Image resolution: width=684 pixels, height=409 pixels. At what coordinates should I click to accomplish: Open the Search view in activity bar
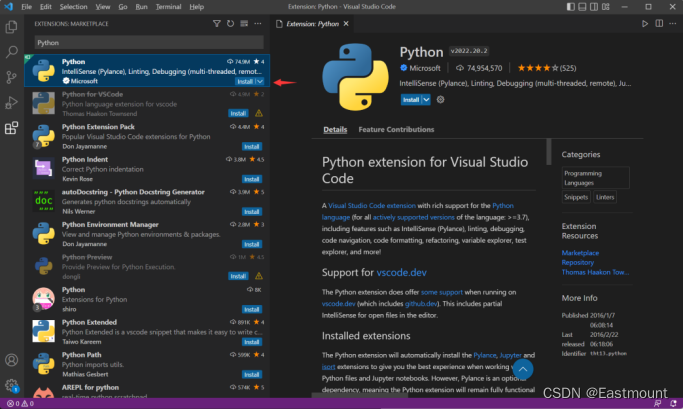click(x=12, y=50)
